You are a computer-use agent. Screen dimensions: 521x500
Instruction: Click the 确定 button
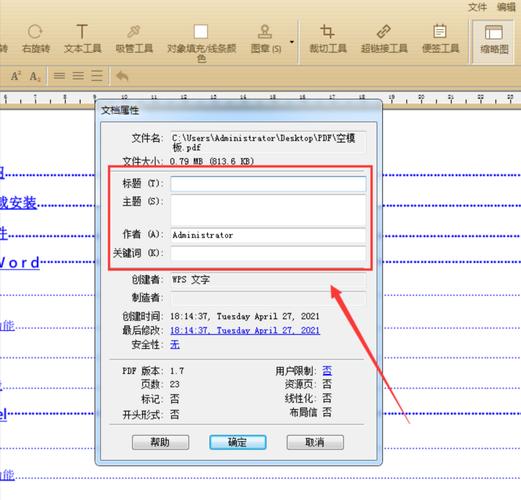[x=238, y=442]
